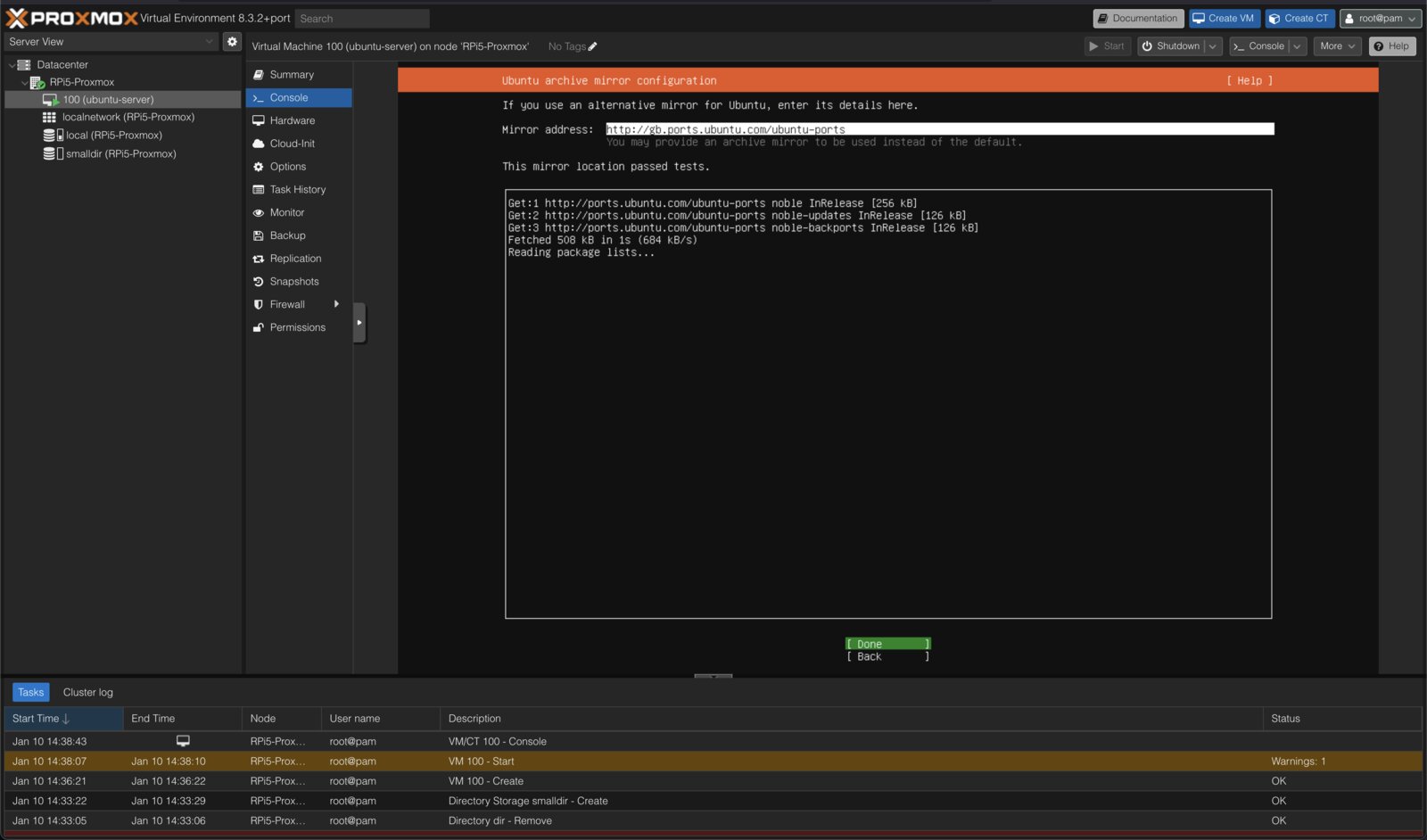This screenshot has width=1427, height=840.
Task: Open Server View settings gear
Action: point(232,41)
